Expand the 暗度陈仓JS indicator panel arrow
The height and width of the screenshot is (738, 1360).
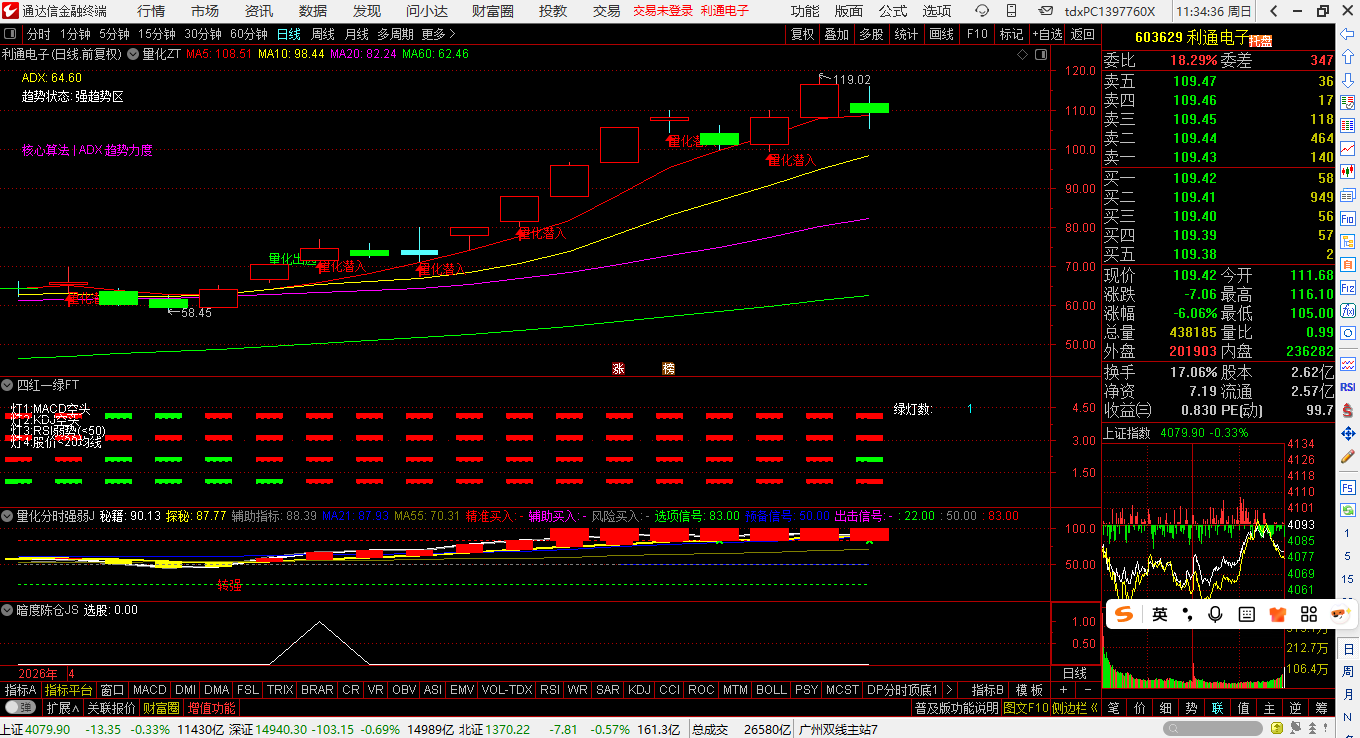[8, 609]
